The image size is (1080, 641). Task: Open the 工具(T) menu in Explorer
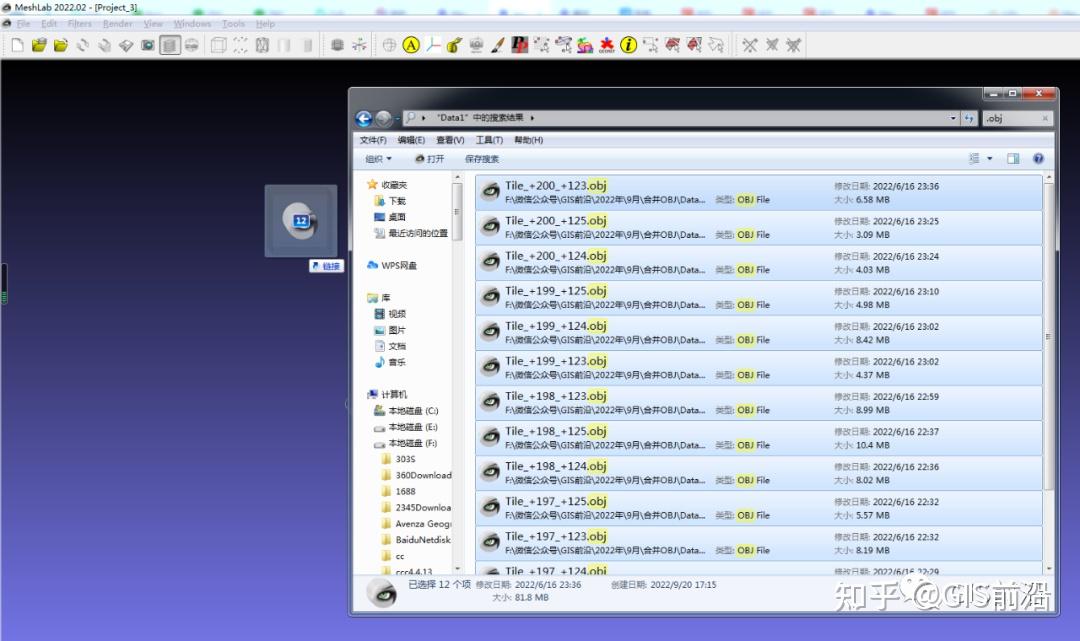tap(487, 140)
